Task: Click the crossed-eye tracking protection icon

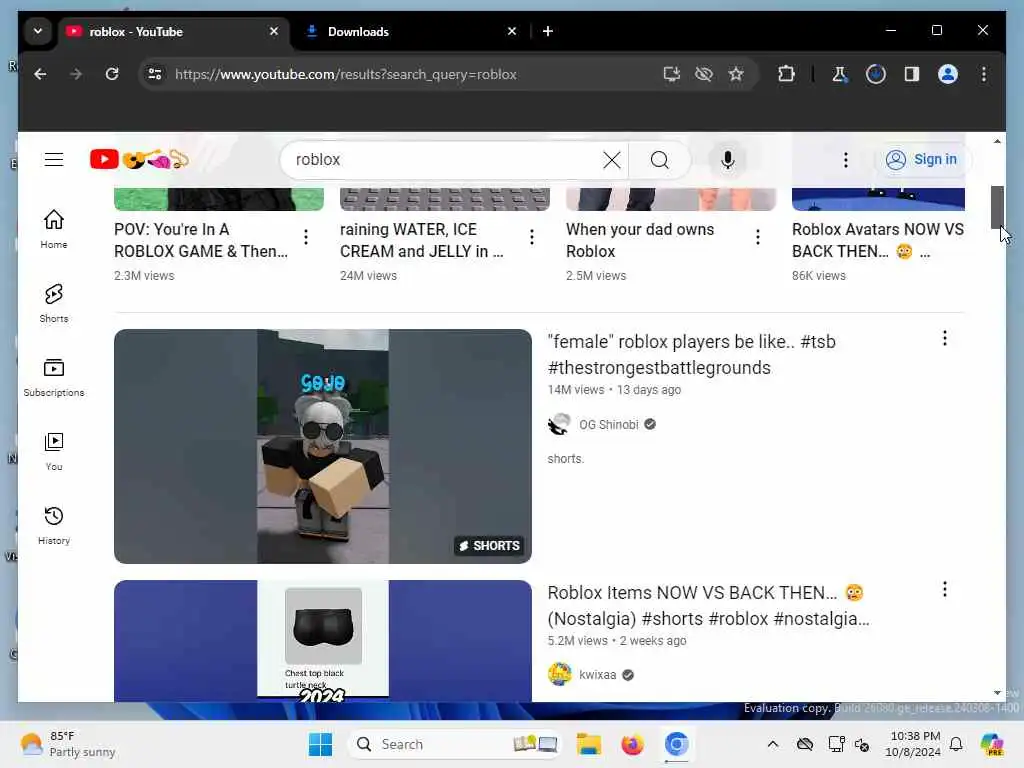Action: 704,74
